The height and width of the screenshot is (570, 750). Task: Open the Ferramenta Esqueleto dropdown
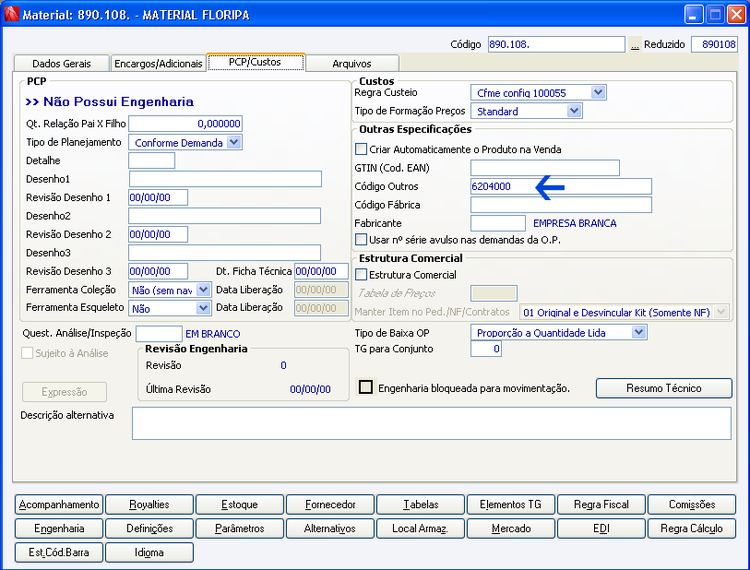click(203, 308)
